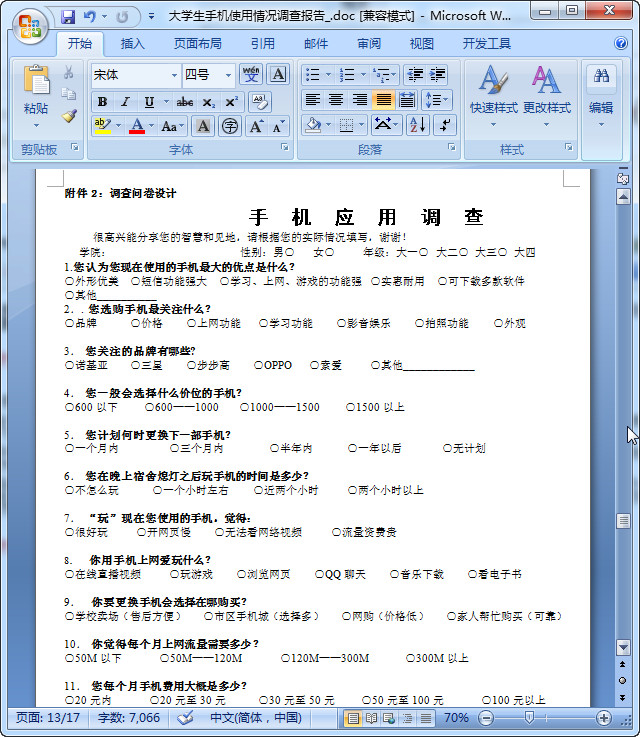This screenshot has height=737, width=640.
Task: Click page count 13/17 in status bar
Action: pos(48,718)
